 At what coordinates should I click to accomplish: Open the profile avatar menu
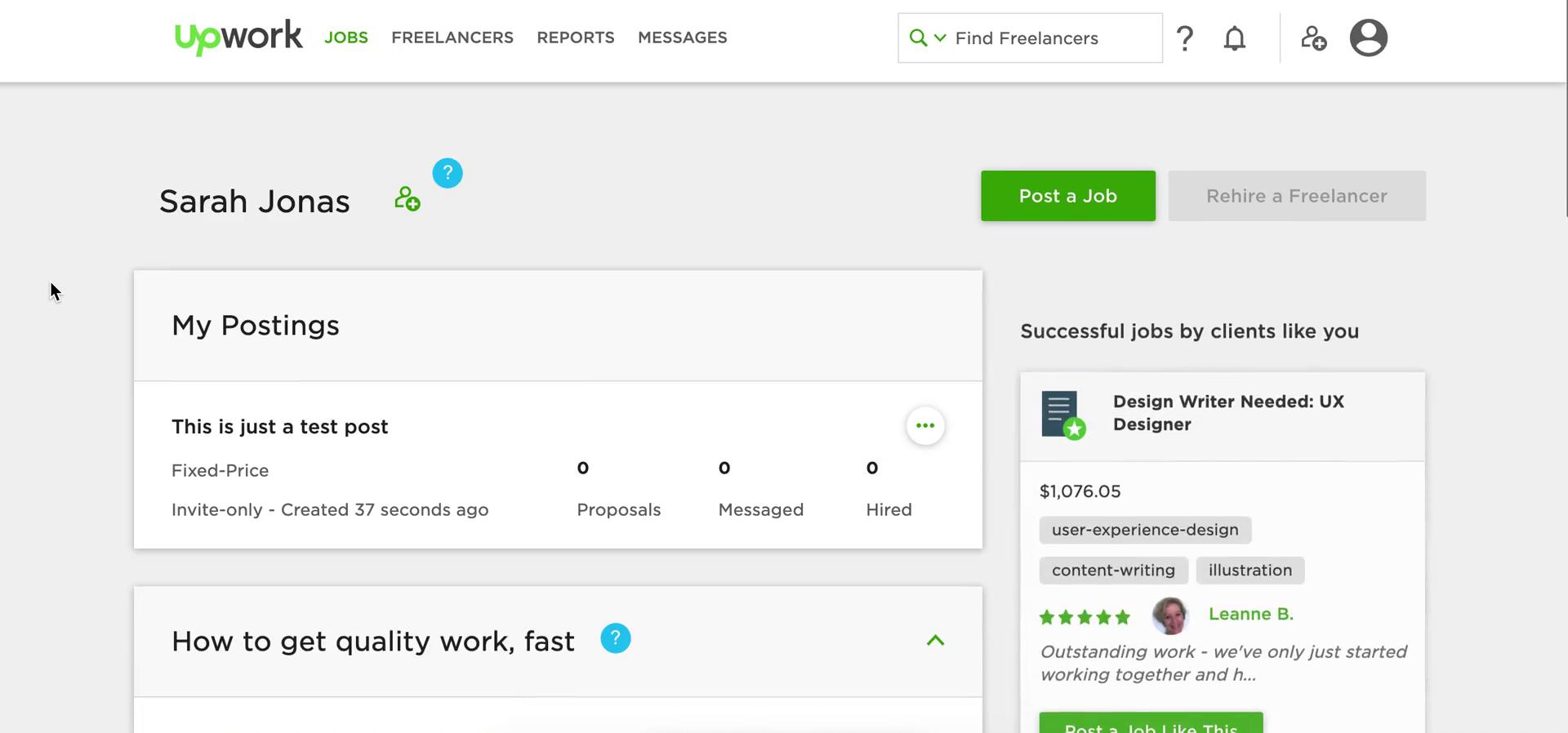(1368, 38)
